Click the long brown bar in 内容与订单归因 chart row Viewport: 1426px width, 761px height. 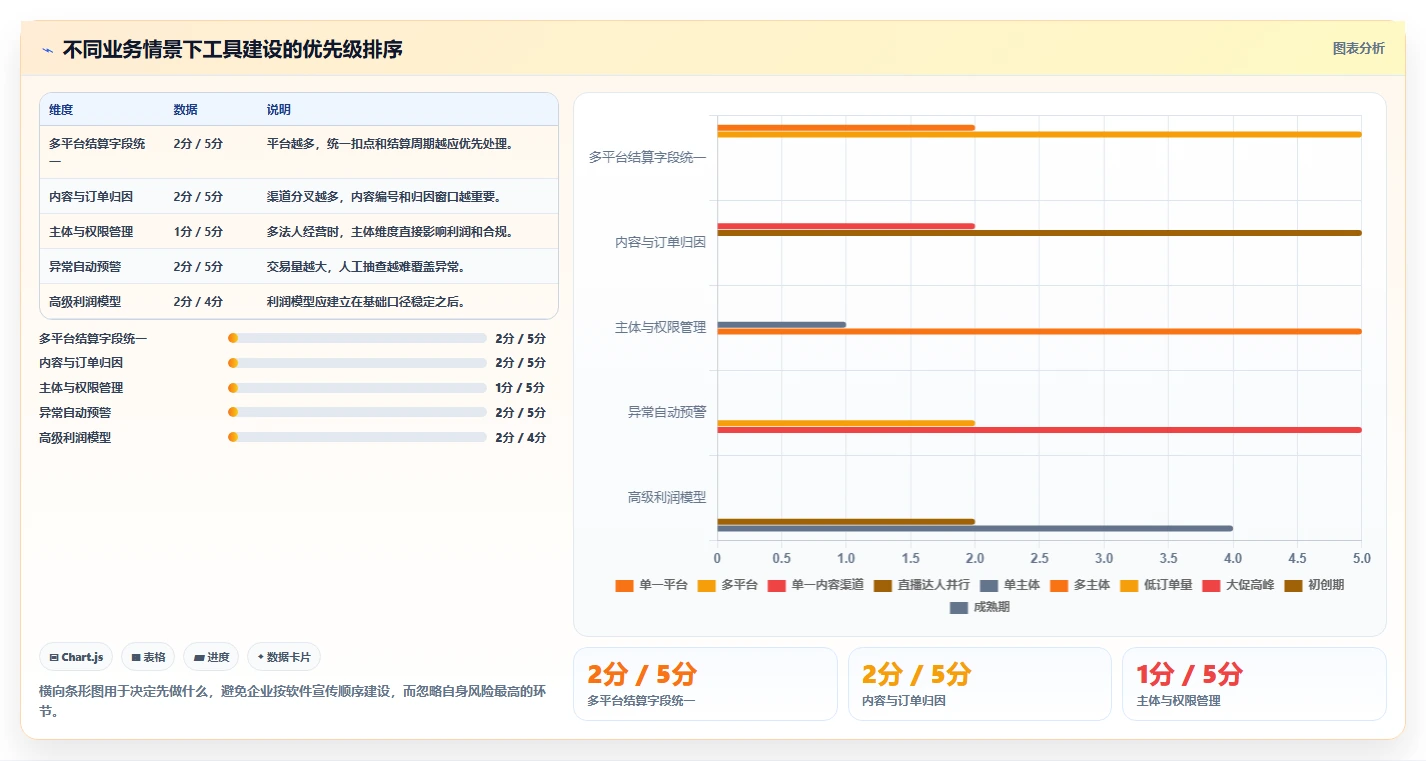(x=1039, y=233)
